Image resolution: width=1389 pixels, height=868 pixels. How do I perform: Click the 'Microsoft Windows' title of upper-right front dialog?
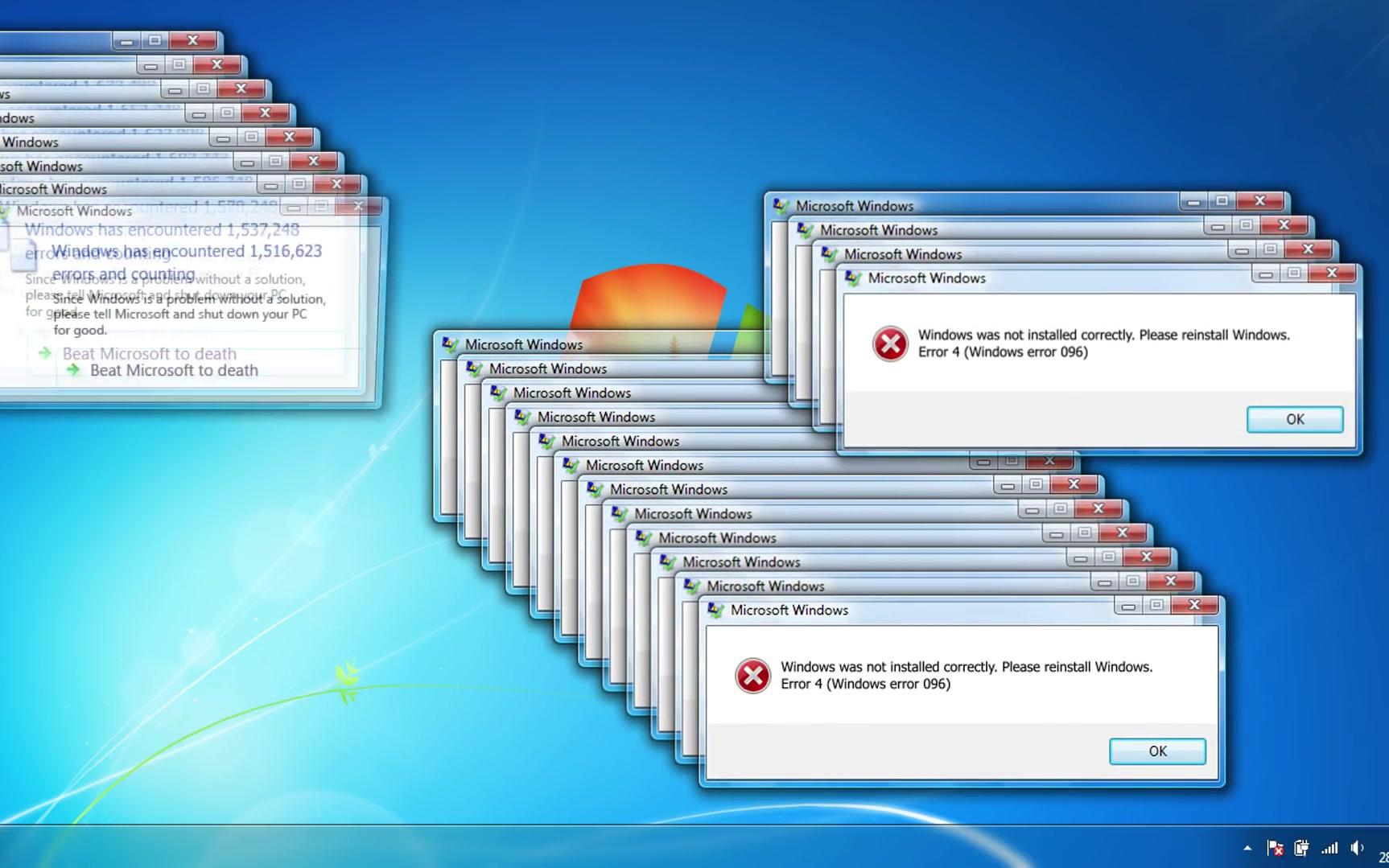tap(927, 278)
